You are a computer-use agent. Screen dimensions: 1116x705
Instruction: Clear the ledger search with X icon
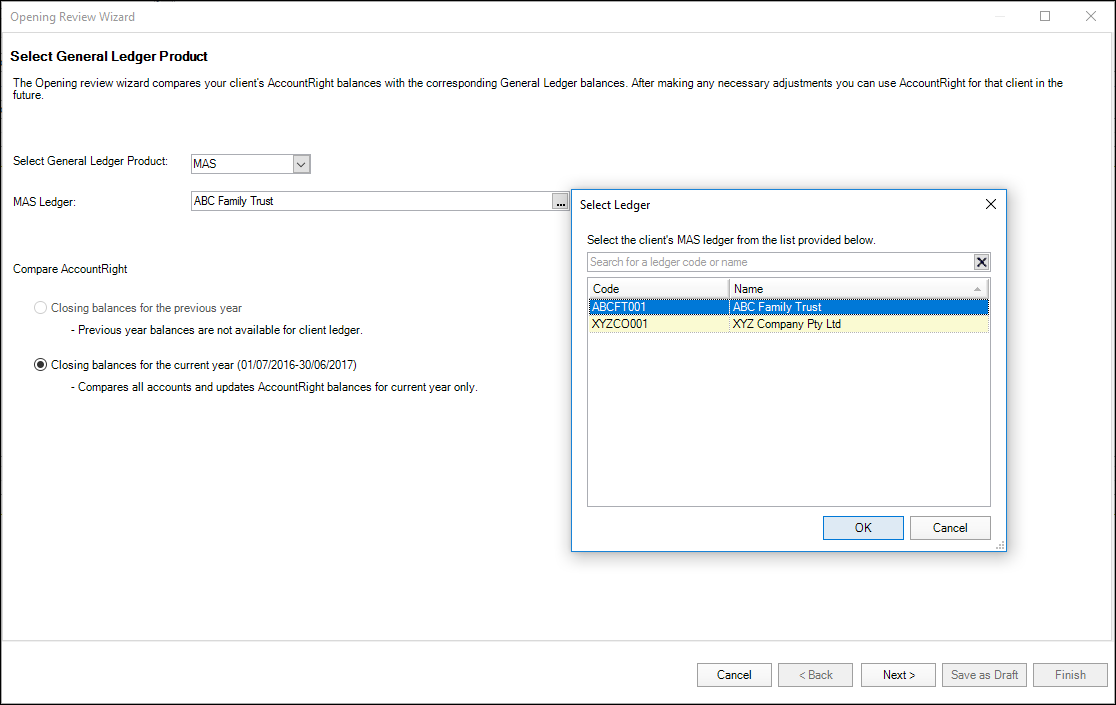pyautogui.click(x=981, y=262)
